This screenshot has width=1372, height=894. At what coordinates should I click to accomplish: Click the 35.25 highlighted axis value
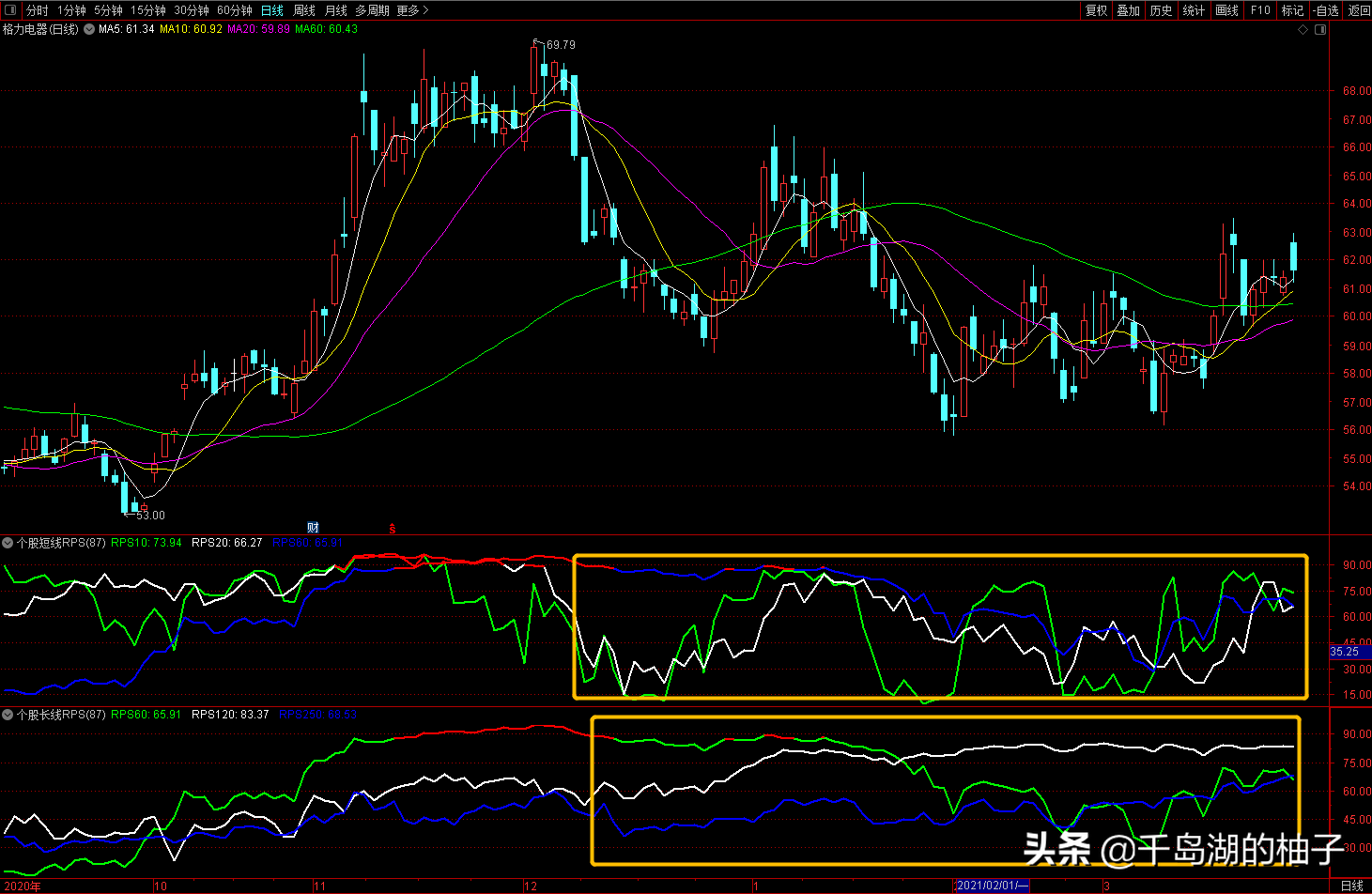click(x=1345, y=652)
